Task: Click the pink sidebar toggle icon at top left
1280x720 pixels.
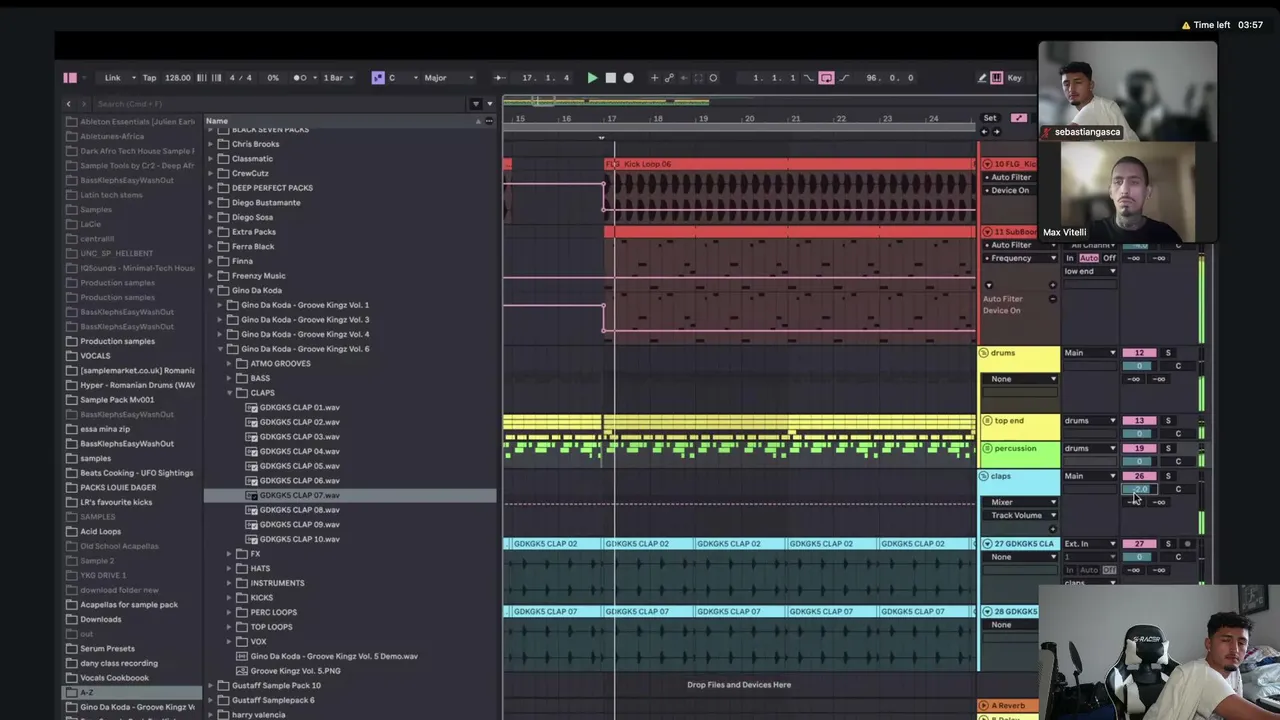Action: (x=70, y=78)
